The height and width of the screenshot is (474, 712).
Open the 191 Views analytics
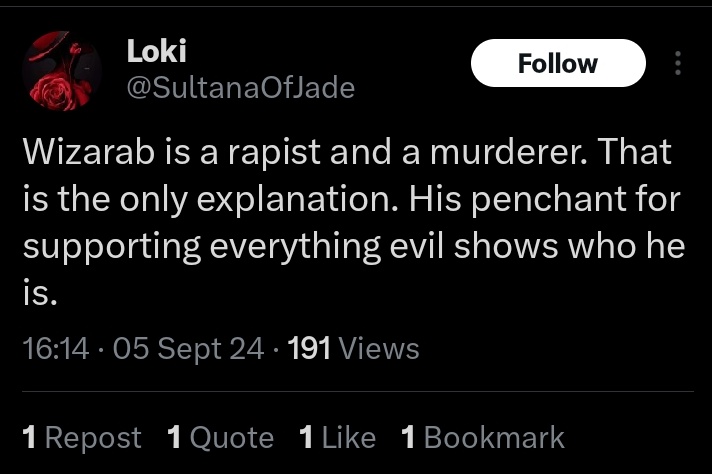pyautogui.click(x=352, y=348)
